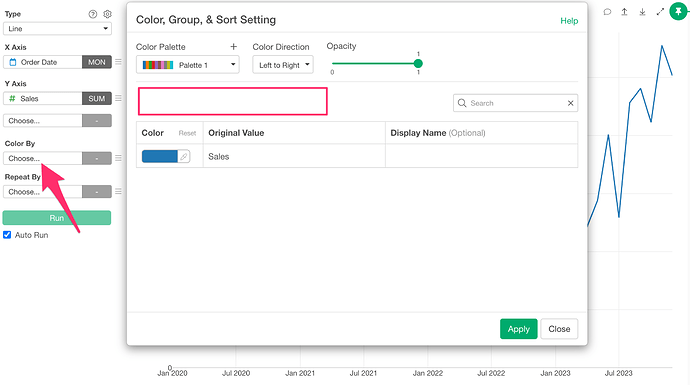This screenshot has width=690, height=385.
Task: Edit Sales color with pencil icon
Action: click(184, 156)
